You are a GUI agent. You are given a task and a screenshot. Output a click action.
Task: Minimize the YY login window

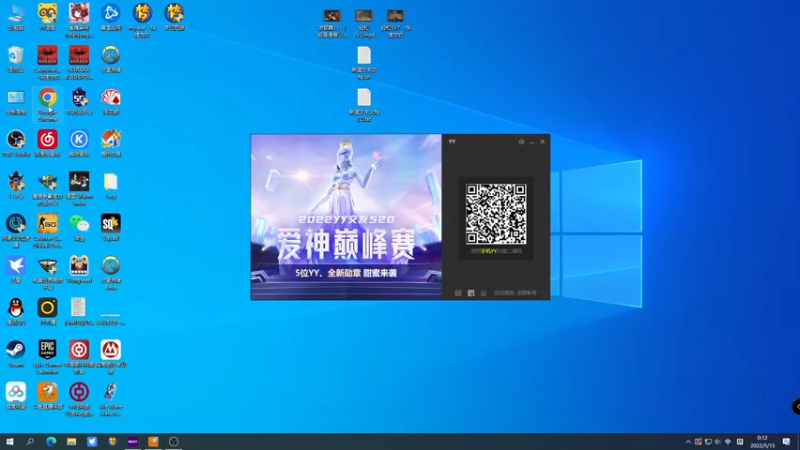(x=532, y=142)
